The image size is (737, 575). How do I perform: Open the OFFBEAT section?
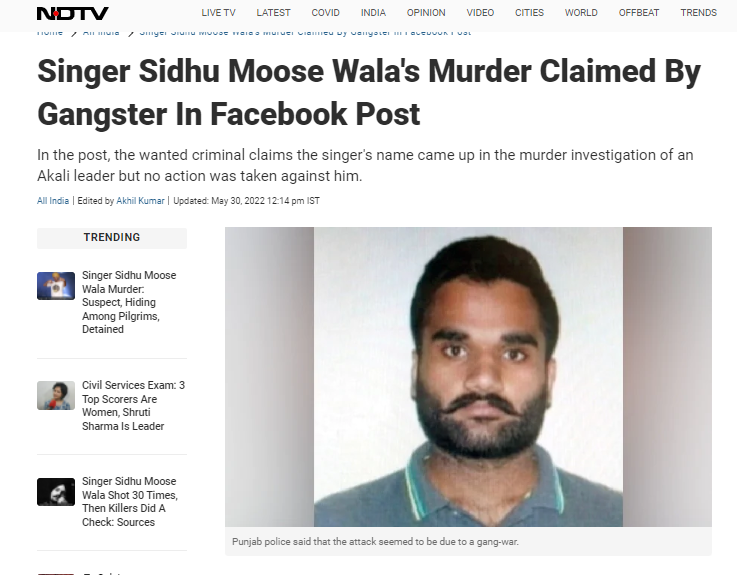tap(639, 13)
